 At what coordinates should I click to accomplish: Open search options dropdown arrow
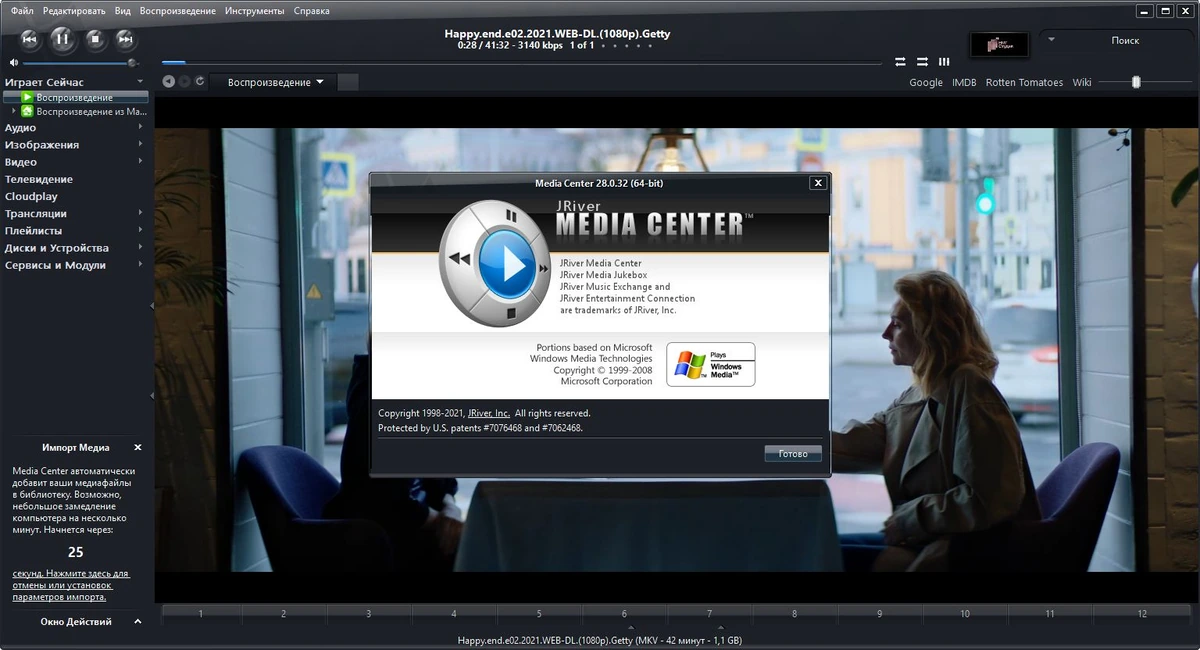tap(1051, 40)
